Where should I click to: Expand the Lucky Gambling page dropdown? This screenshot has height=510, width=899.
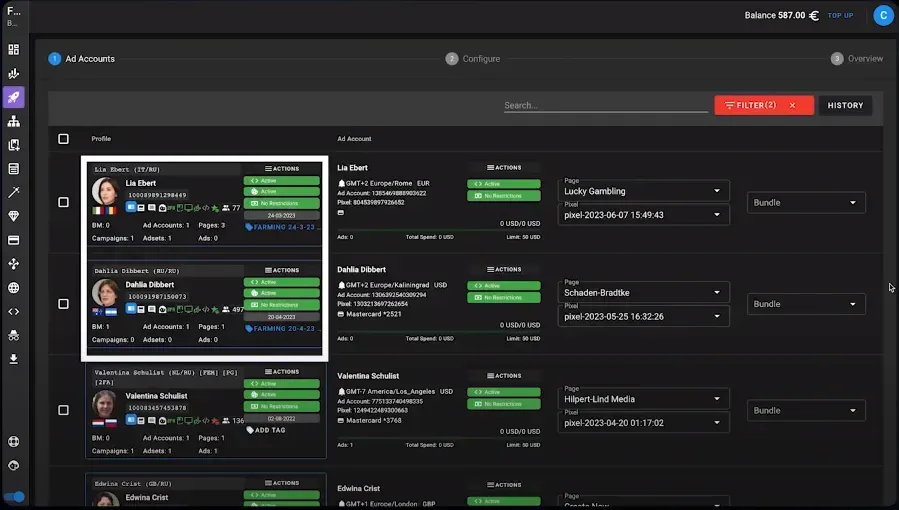tap(643, 191)
